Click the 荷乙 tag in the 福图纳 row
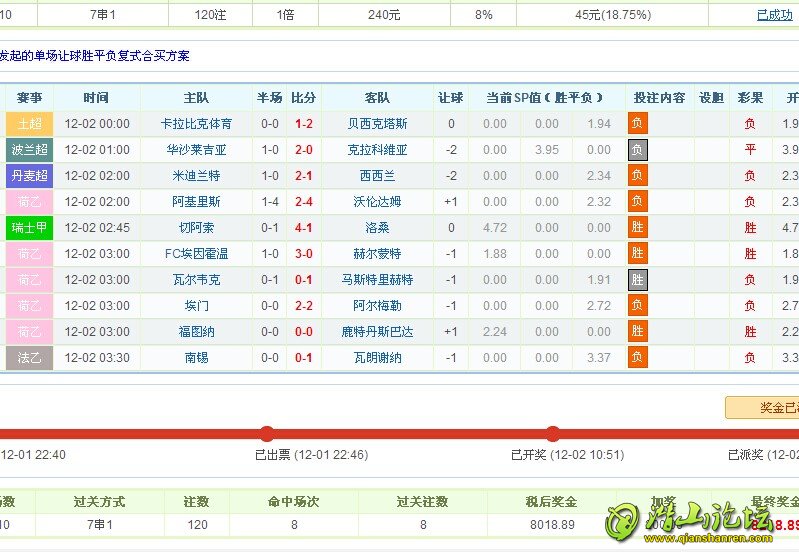 [x=29, y=332]
